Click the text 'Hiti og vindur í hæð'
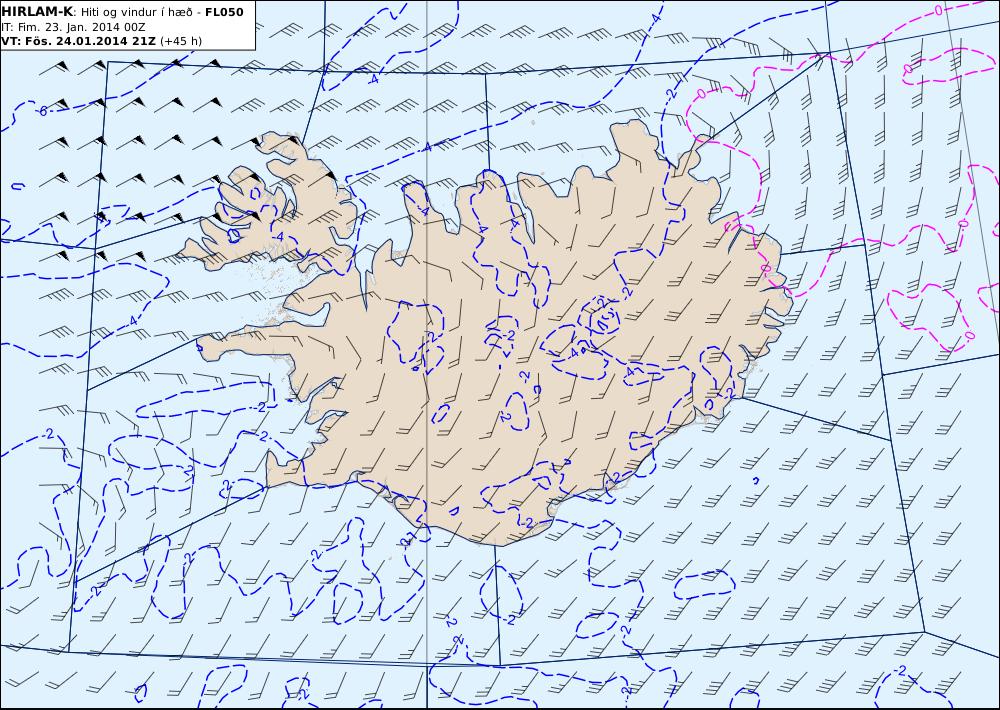 coord(136,12)
